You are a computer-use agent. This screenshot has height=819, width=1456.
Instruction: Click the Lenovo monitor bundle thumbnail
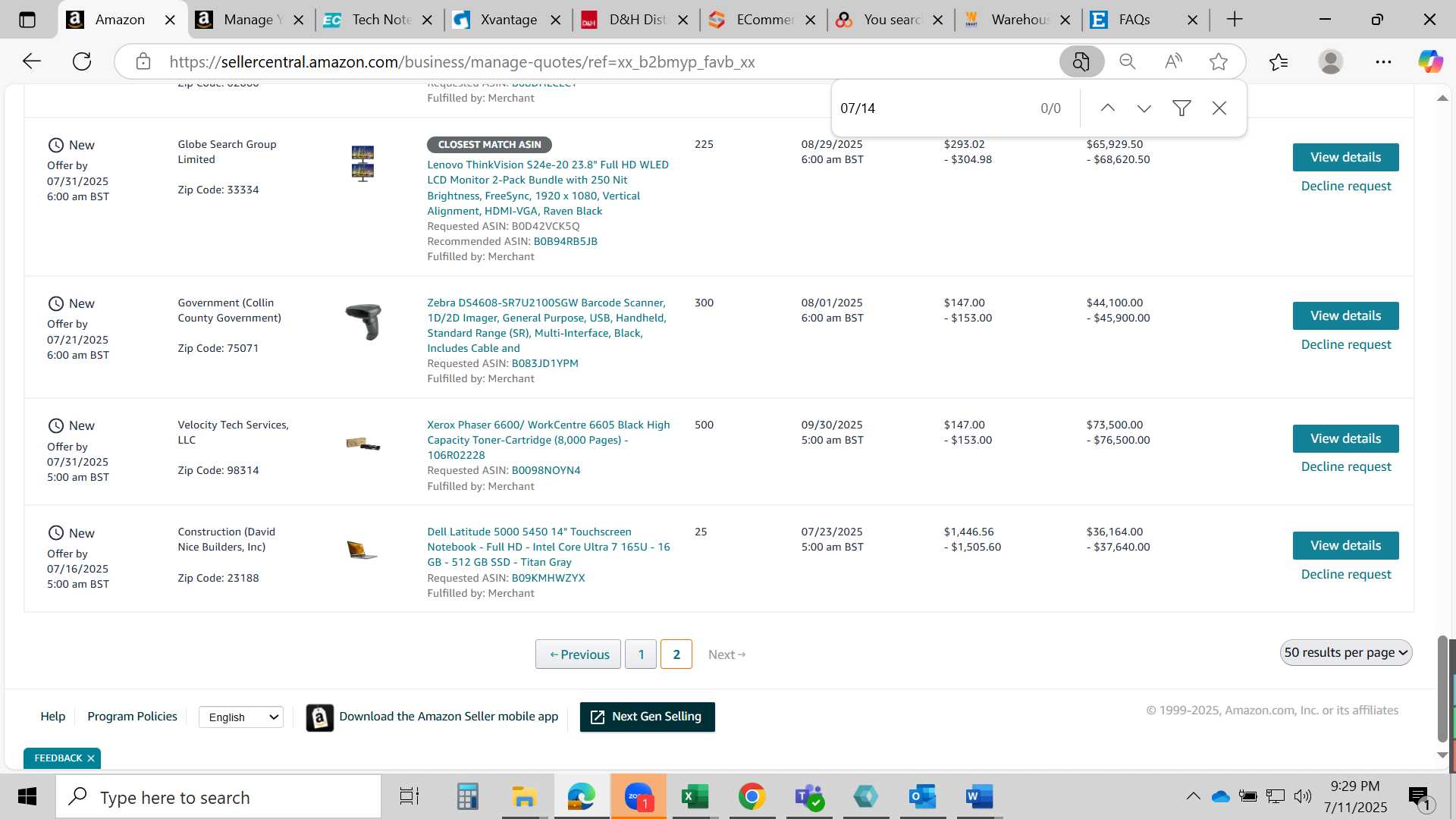click(362, 164)
